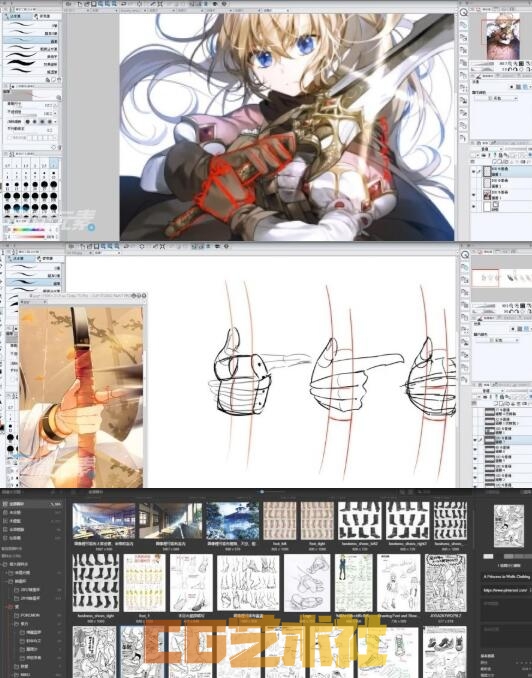This screenshot has width=532, height=678.
Task: Click the painting layer thumbnail, sword-girl window
Action: click(x=487, y=195)
